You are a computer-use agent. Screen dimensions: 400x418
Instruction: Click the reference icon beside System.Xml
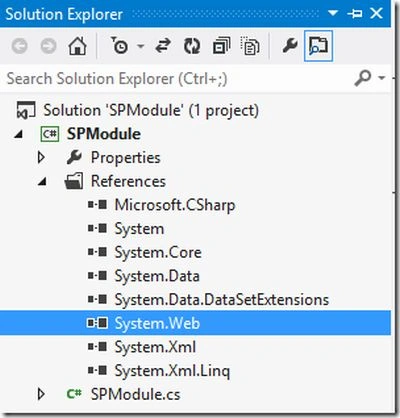[97, 347]
